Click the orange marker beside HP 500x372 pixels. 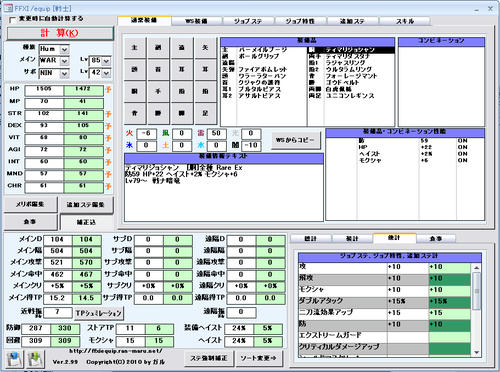[108, 90]
